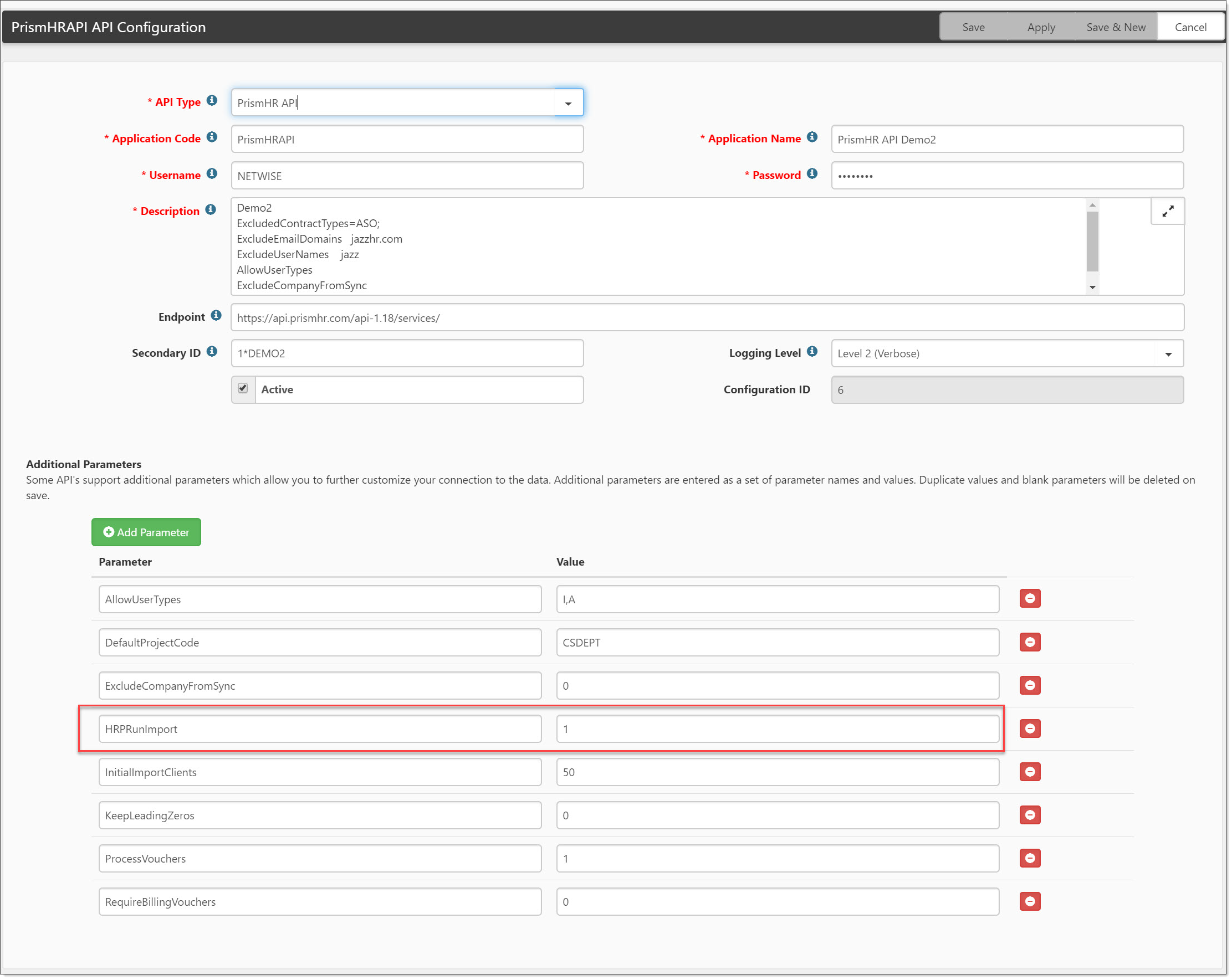
Task: Click into the Endpoint URL field
Action: (707, 318)
